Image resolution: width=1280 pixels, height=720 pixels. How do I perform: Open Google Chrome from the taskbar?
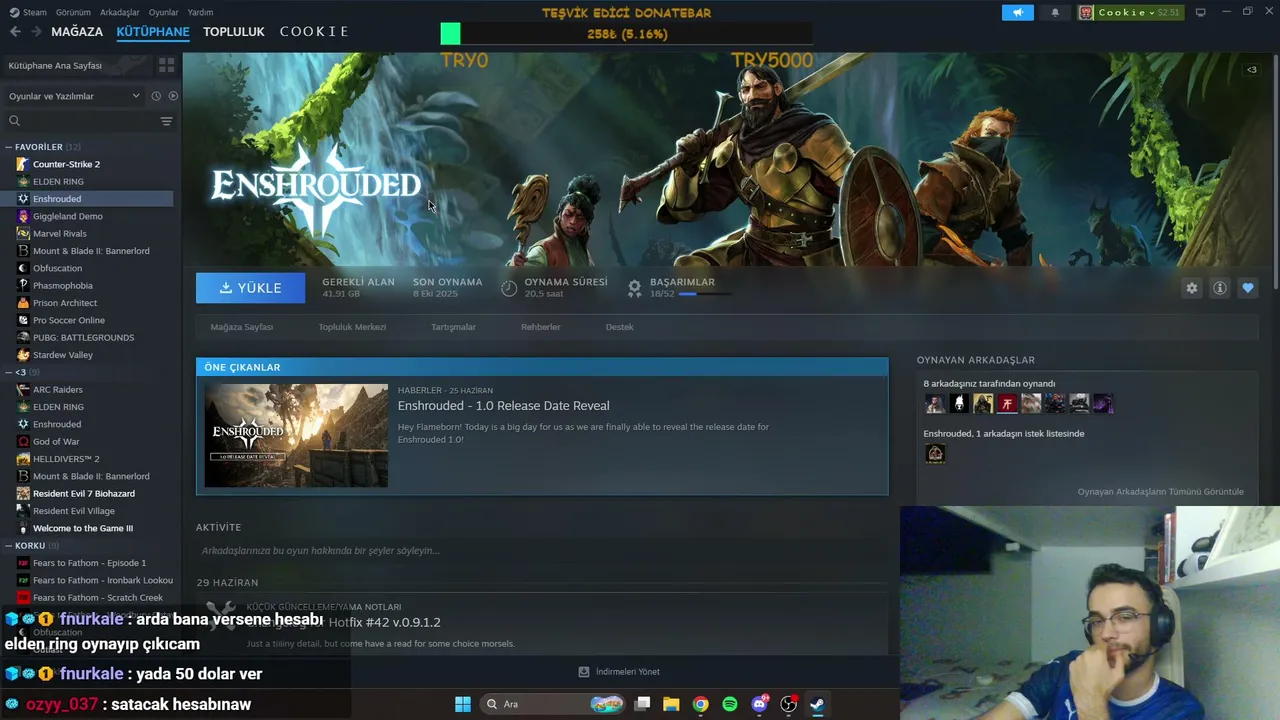[x=700, y=704]
